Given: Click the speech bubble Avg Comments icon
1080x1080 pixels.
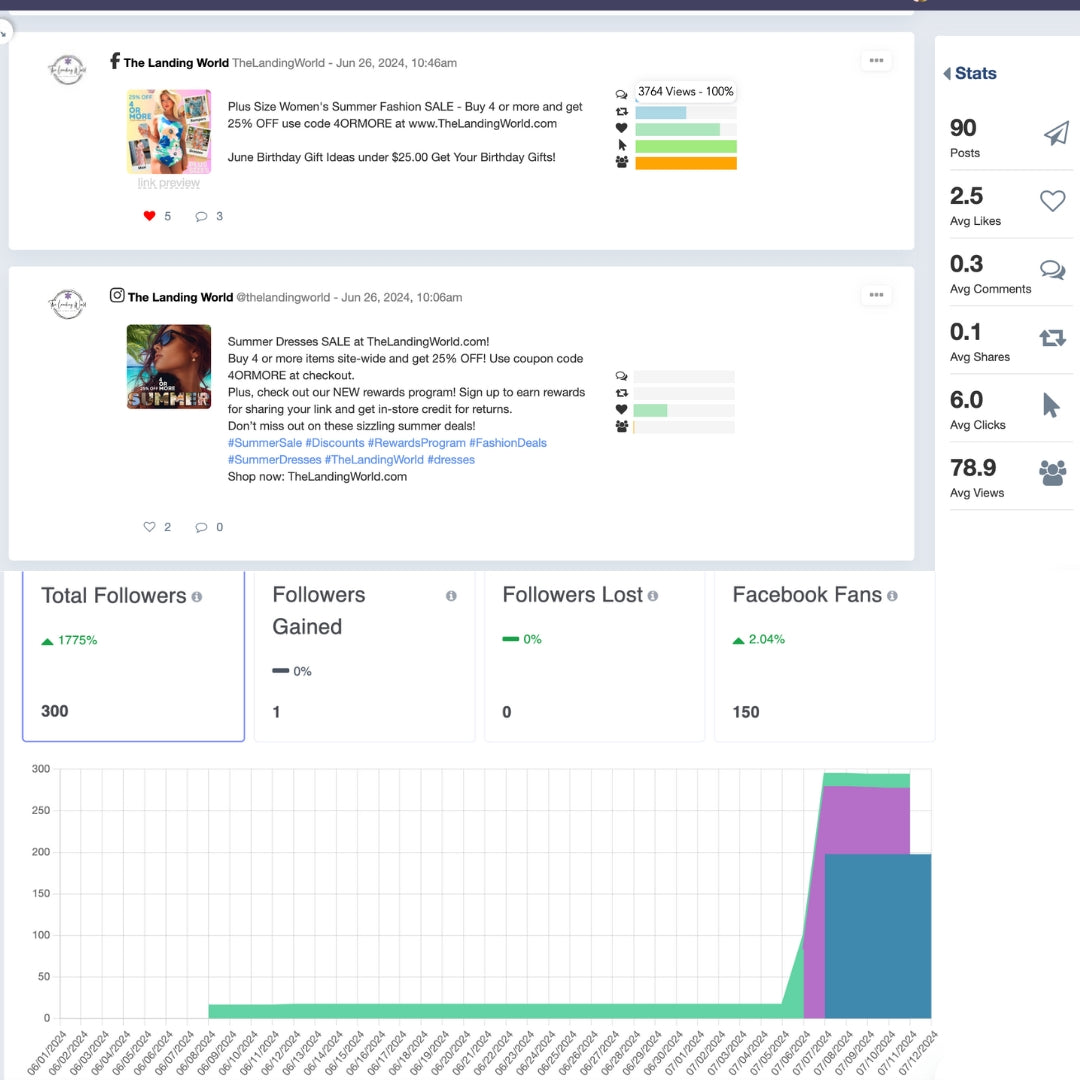Looking at the screenshot, I should [1052, 270].
